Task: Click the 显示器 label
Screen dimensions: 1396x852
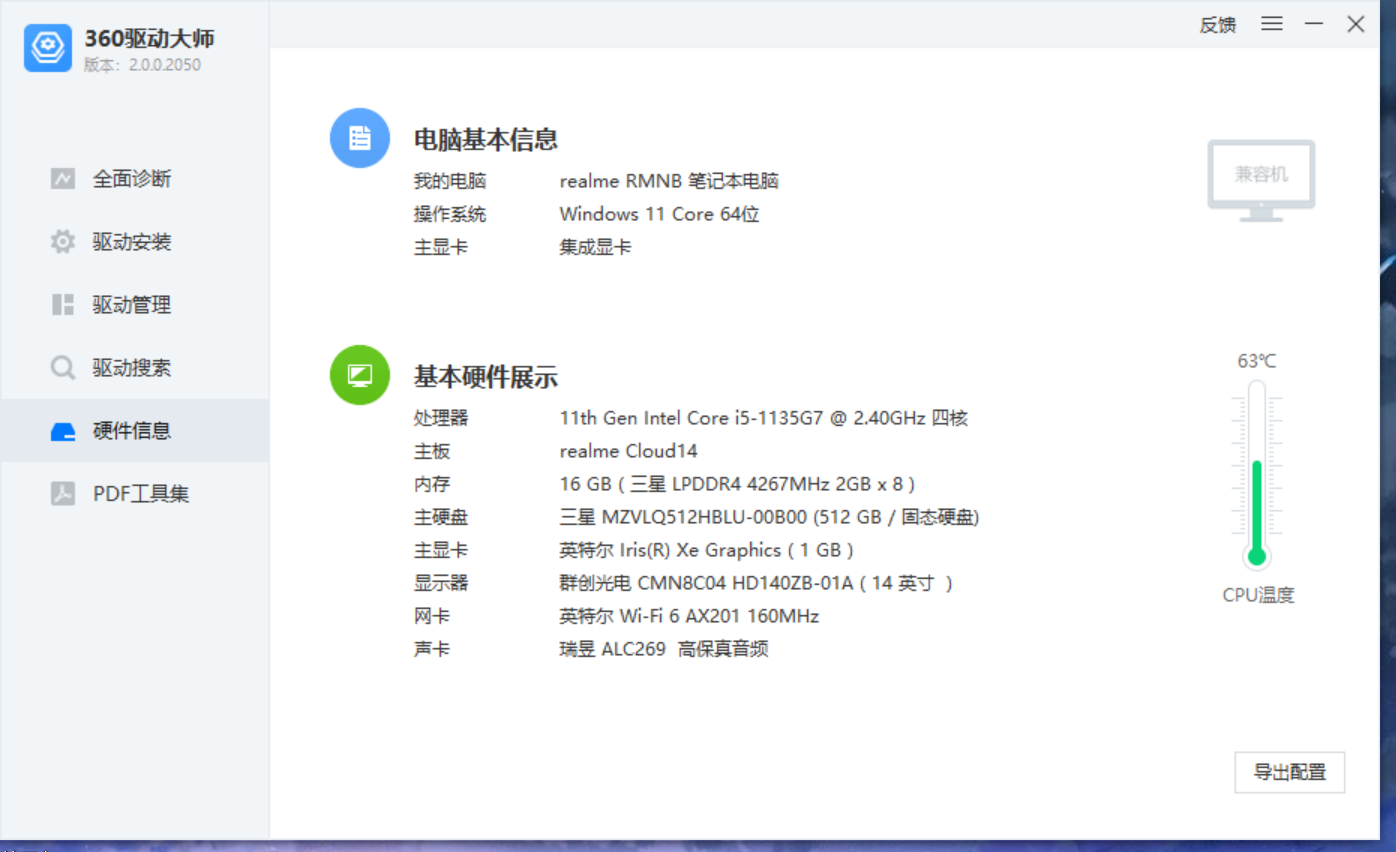Action: point(441,583)
